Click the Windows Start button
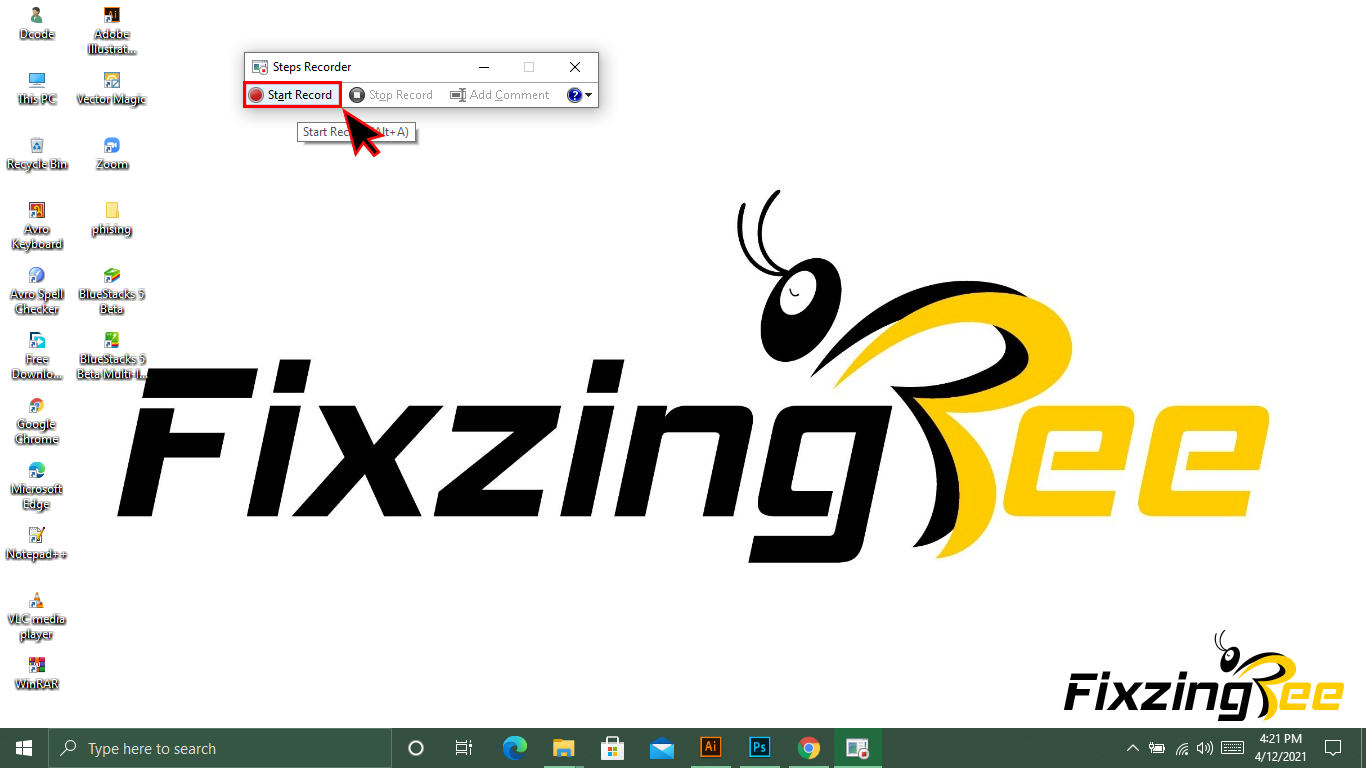Screen dimensions: 1366x768 (24, 748)
